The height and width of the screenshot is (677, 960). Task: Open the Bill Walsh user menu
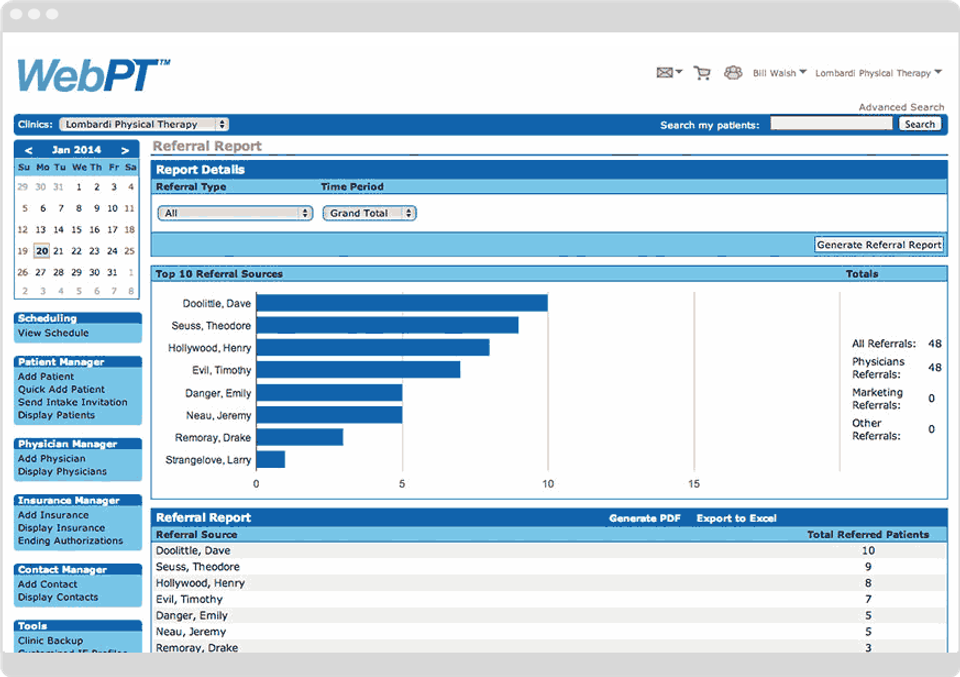[x=779, y=73]
